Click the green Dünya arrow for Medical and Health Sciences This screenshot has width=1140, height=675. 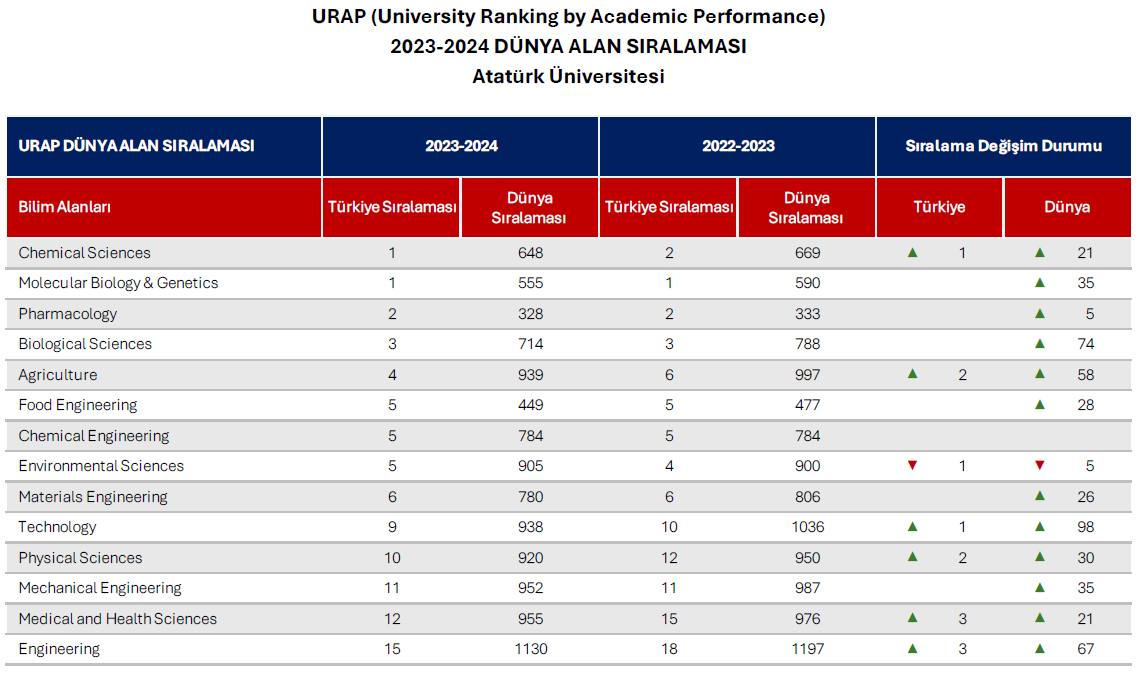(1040, 619)
